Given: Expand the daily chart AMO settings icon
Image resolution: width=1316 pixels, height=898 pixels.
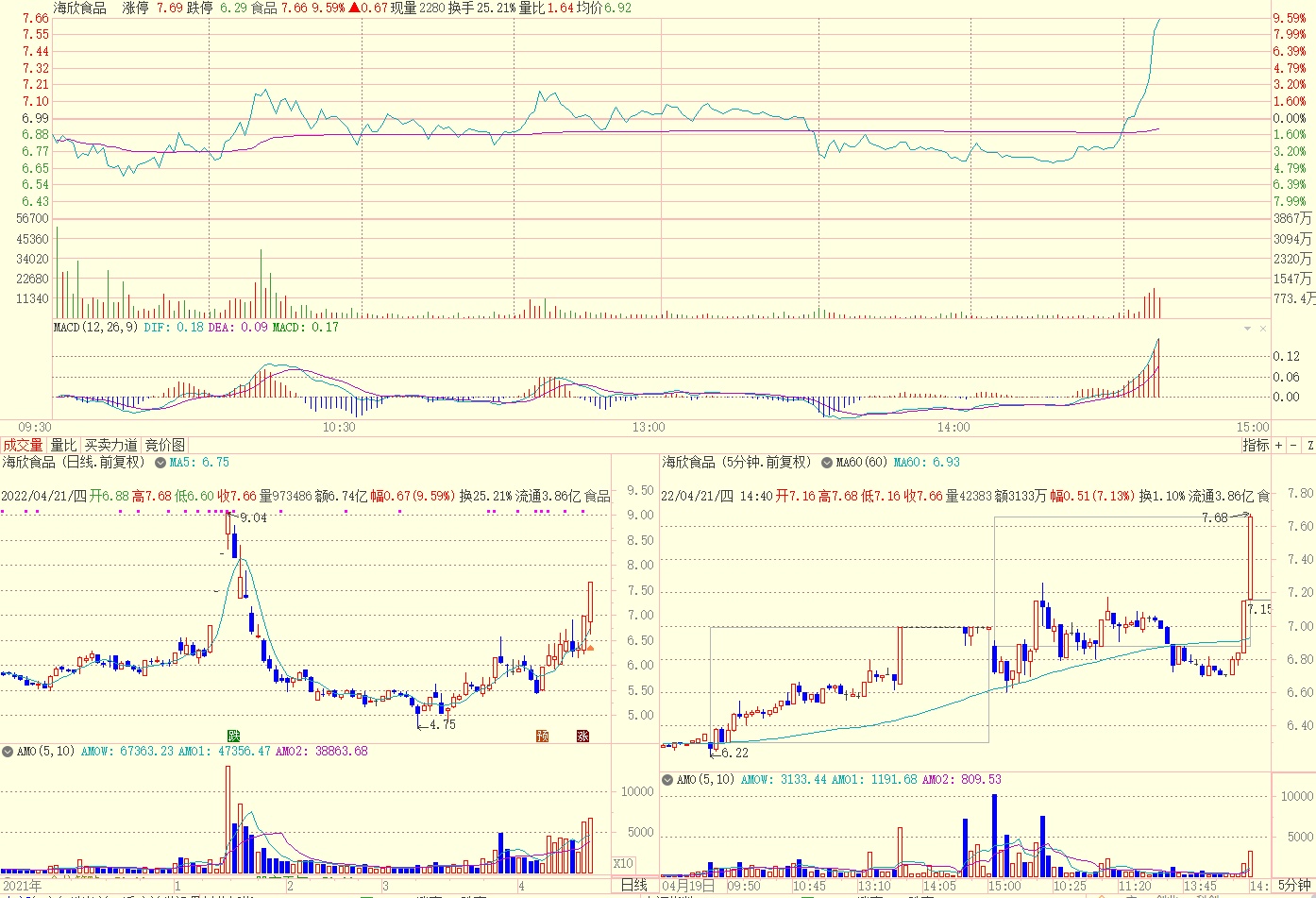Looking at the screenshot, I should [x=8, y=752].
